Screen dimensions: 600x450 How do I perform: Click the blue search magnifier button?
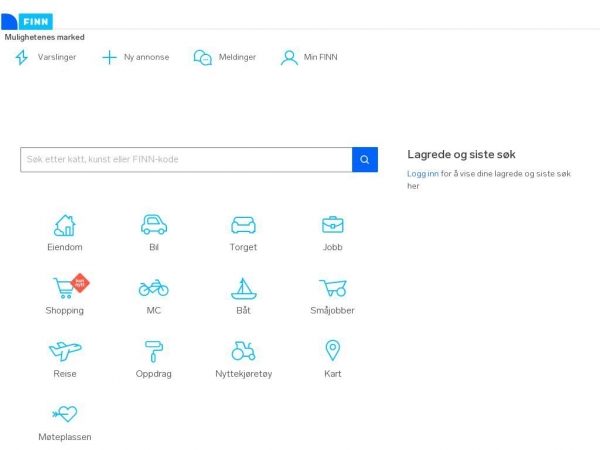click(365, 159)
